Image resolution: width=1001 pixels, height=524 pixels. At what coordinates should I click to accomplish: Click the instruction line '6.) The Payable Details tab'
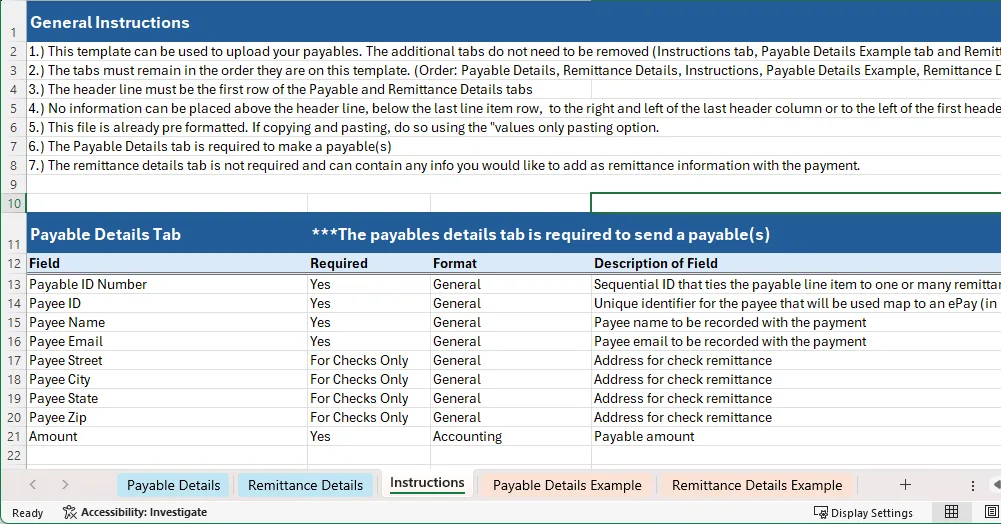point(209,146)
